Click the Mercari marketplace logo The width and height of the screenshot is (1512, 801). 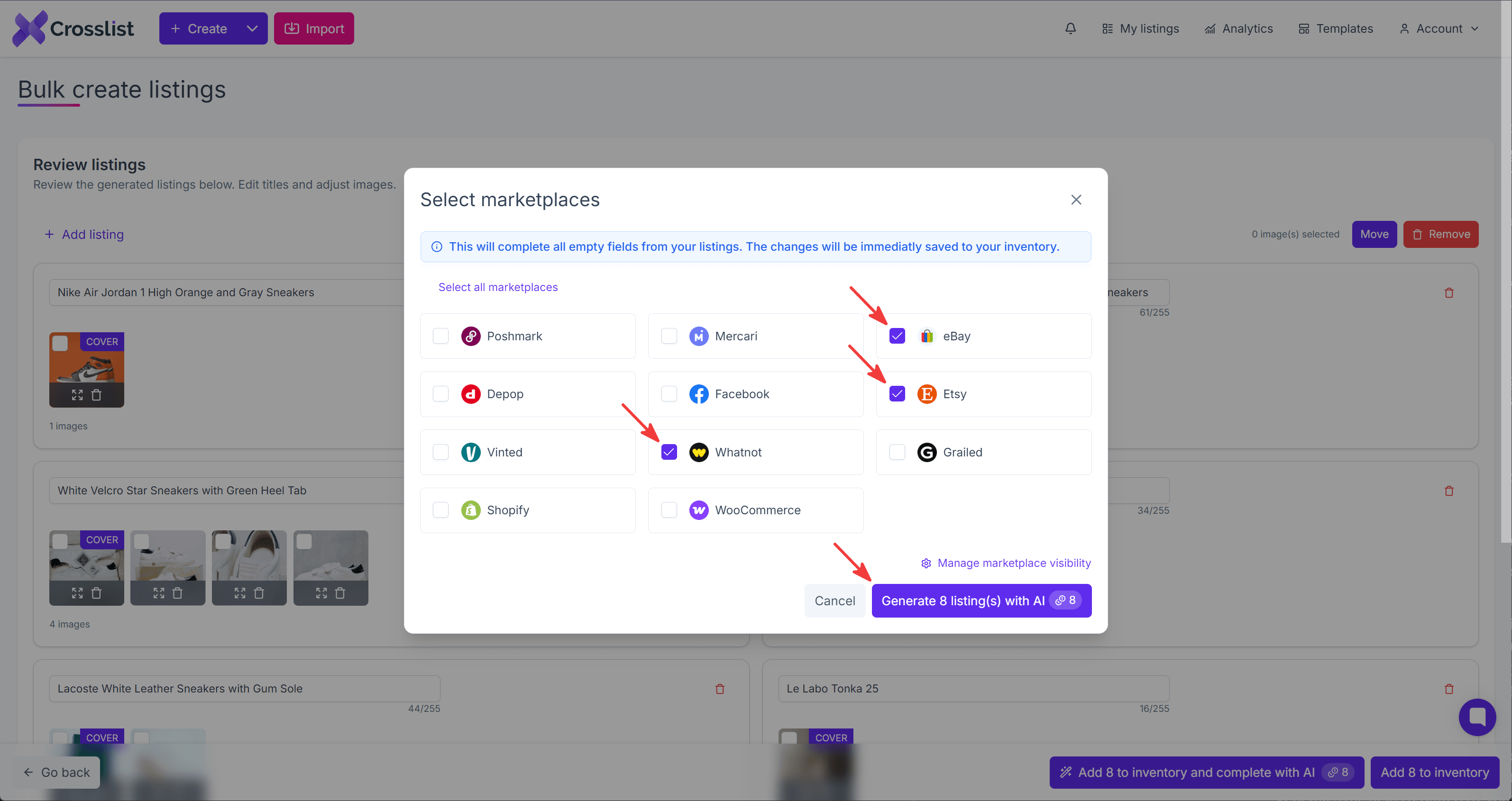coord(698,336)
